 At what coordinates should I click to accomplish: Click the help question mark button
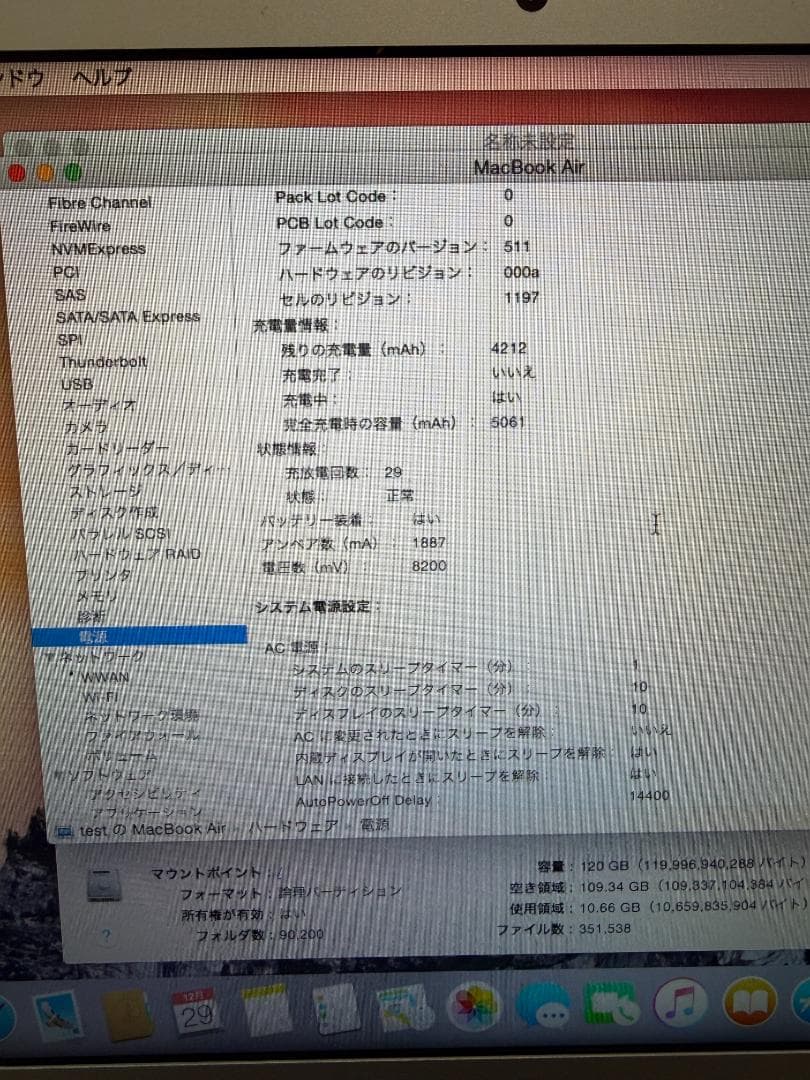[x=107, y=936]
